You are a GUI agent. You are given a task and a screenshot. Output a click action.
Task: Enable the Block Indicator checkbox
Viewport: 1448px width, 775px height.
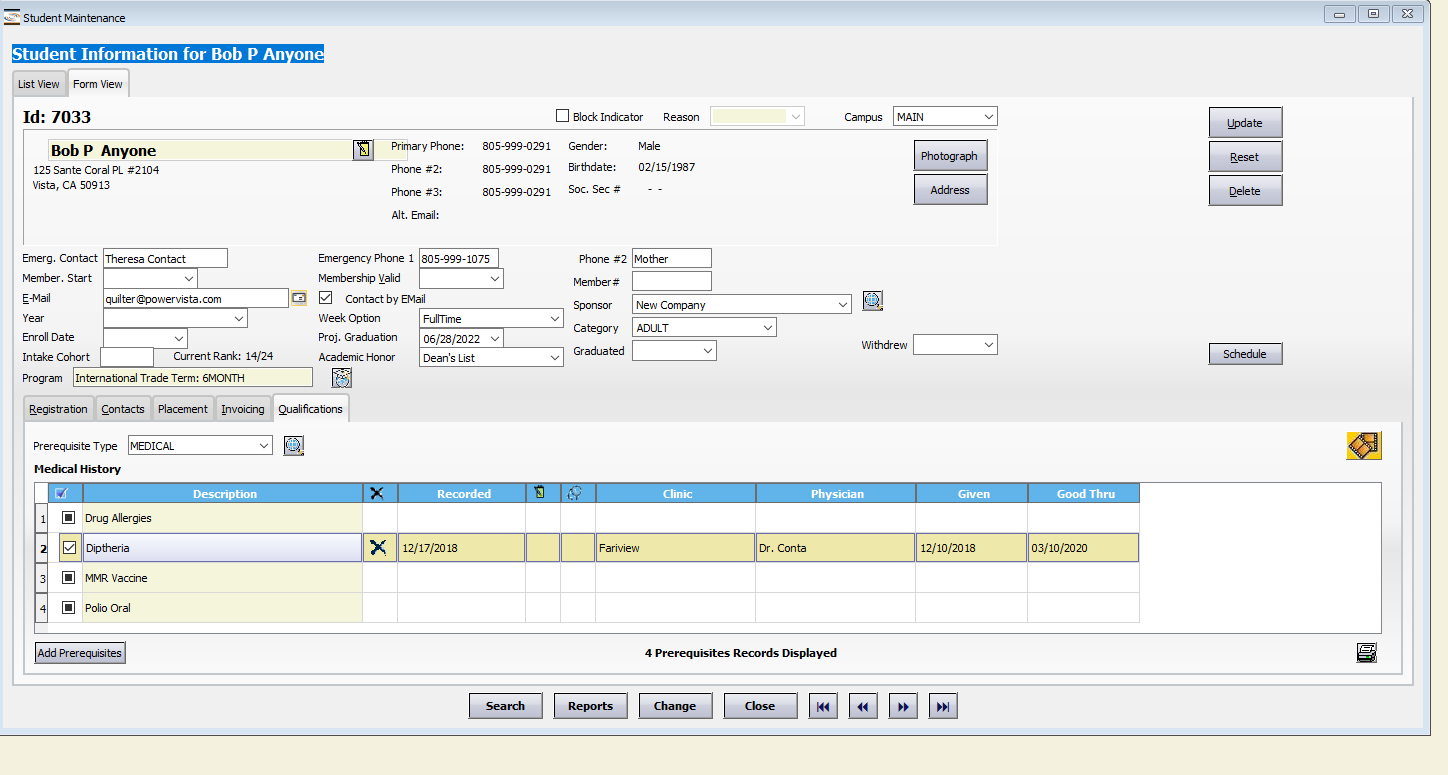(563, 117)
